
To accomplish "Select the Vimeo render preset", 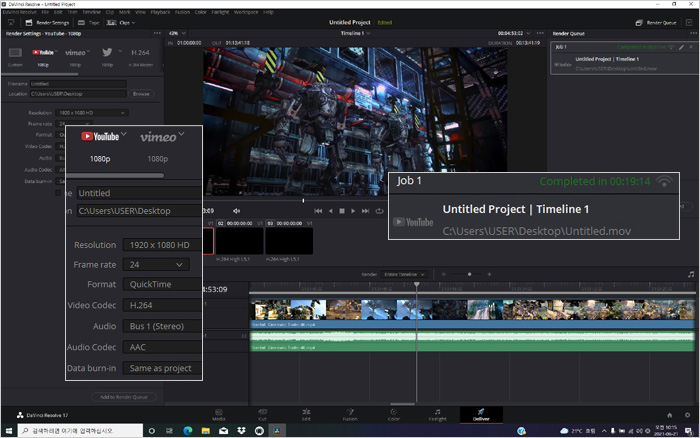I will [x=75, y=57].
